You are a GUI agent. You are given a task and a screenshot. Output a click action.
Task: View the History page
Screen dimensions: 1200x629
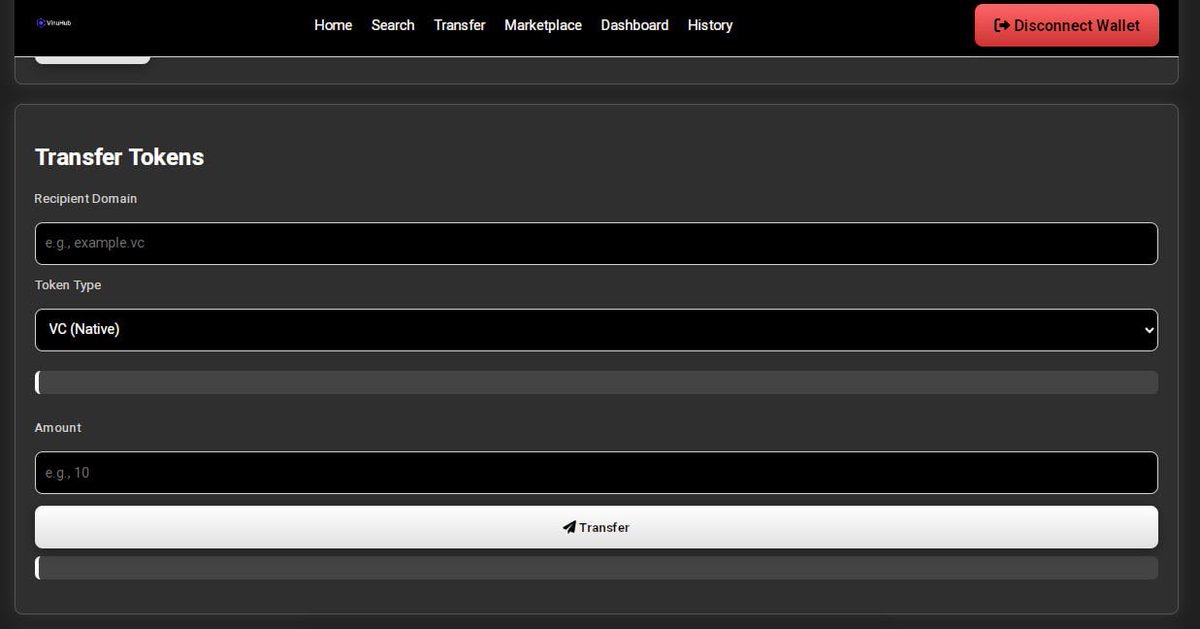click(710, 25)
